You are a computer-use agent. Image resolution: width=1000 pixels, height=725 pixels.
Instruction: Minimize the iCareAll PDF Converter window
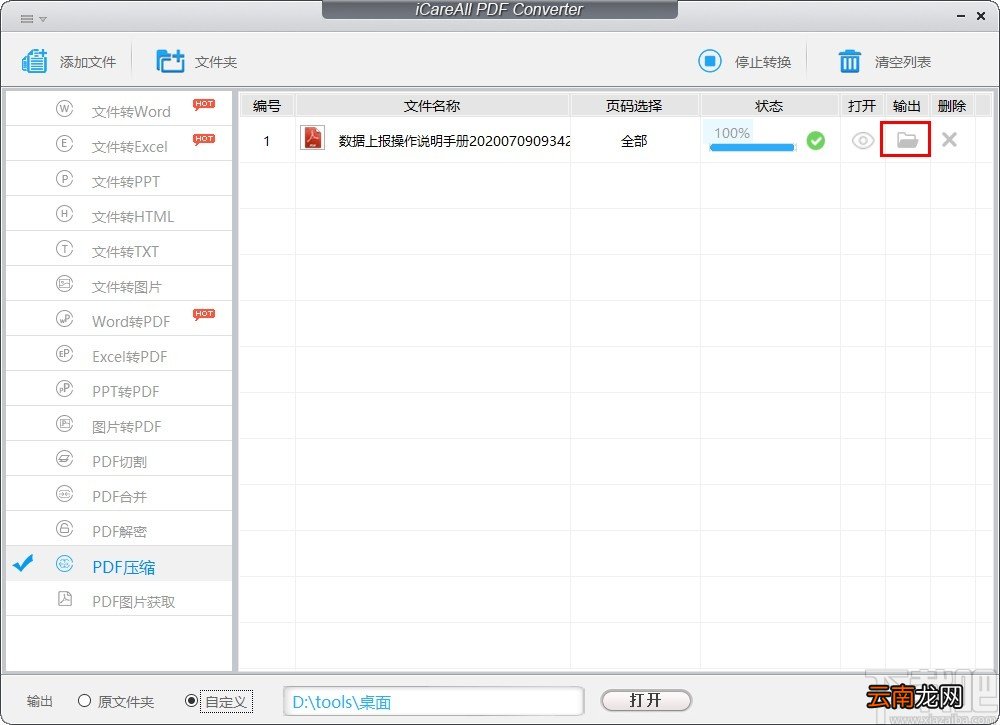click(x=961, y=17)
